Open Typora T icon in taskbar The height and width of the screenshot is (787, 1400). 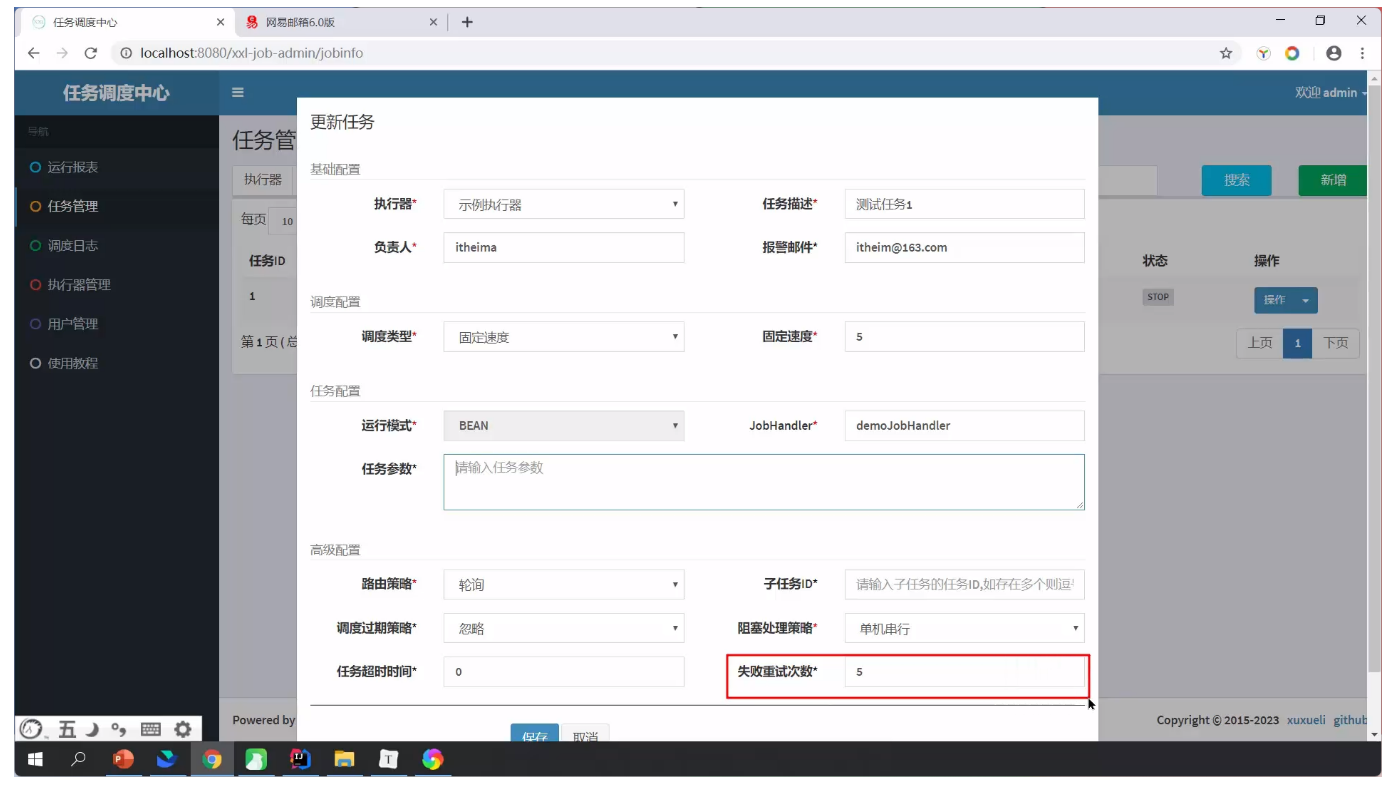pos(388,759)
